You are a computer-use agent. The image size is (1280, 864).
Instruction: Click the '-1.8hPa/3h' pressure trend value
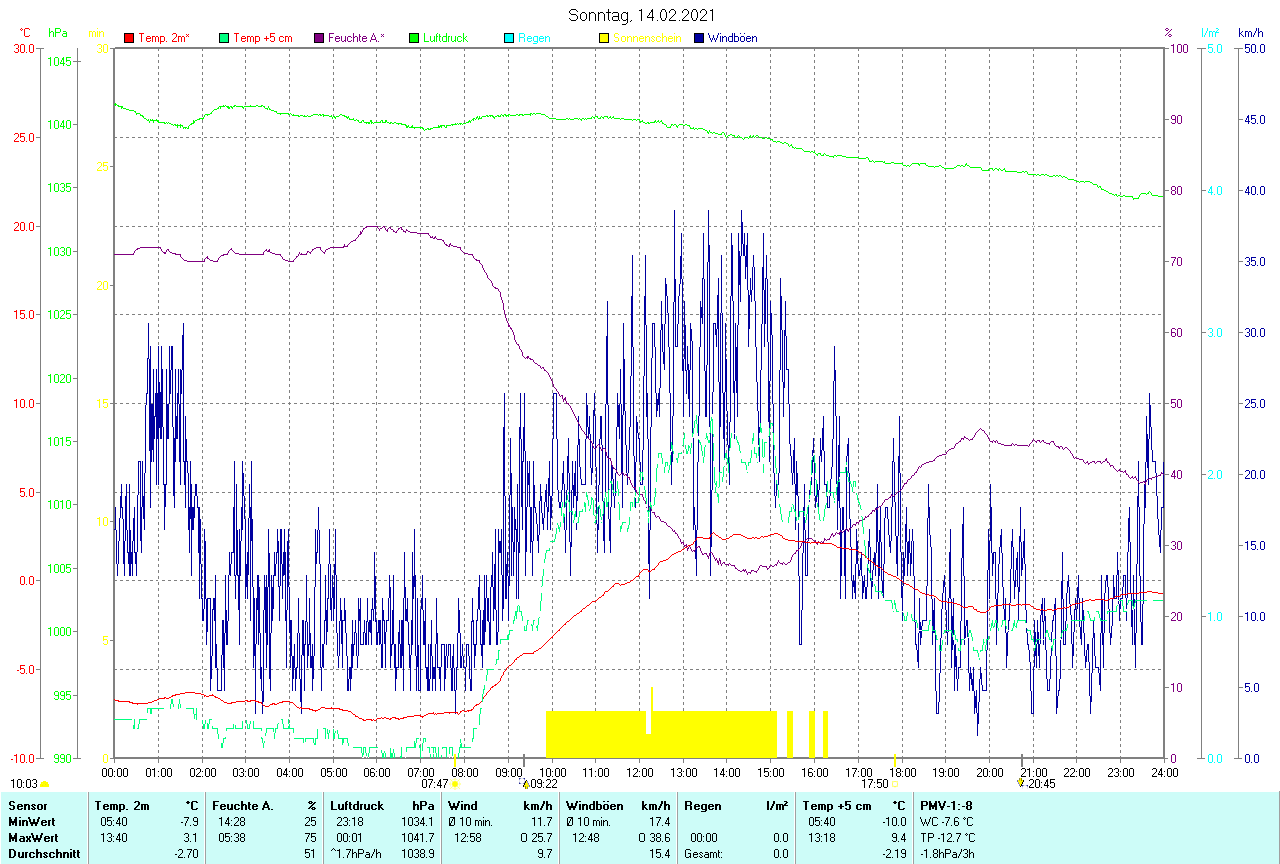click(946, 854)
